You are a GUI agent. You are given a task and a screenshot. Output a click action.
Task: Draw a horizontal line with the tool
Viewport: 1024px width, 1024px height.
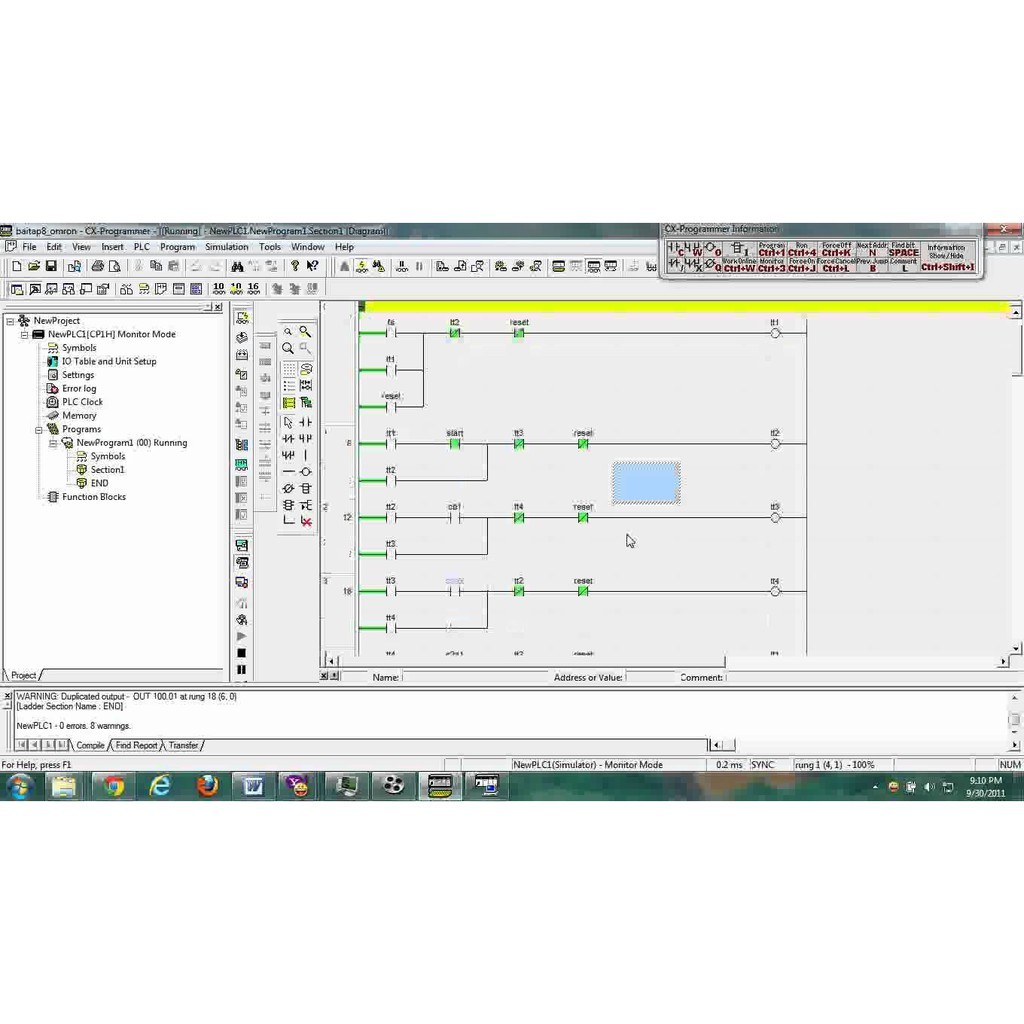[288, 472]
